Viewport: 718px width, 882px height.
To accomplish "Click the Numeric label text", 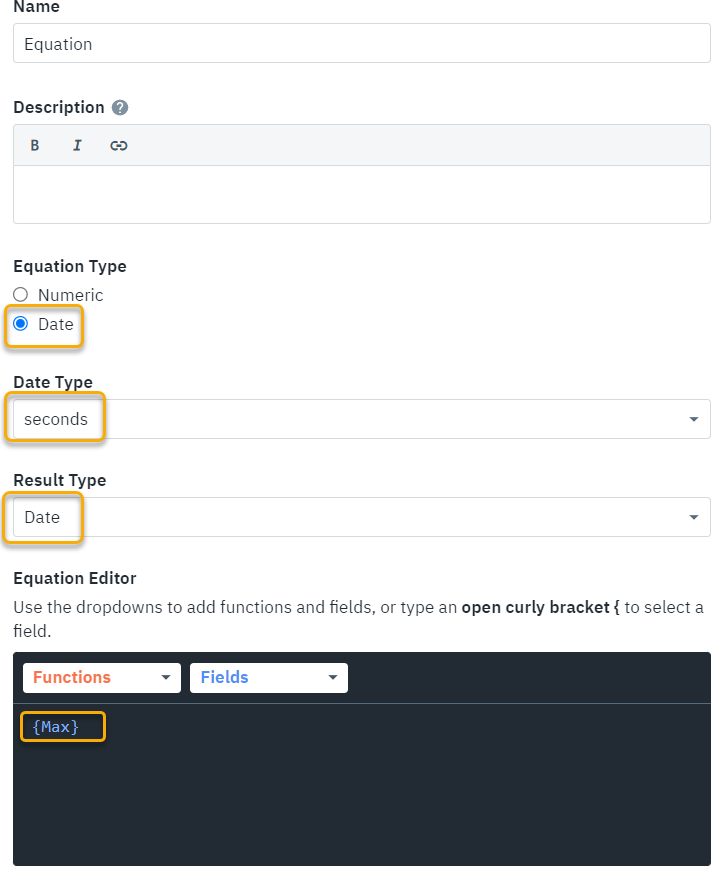I will pyautogui.click(x=70, y=295).
